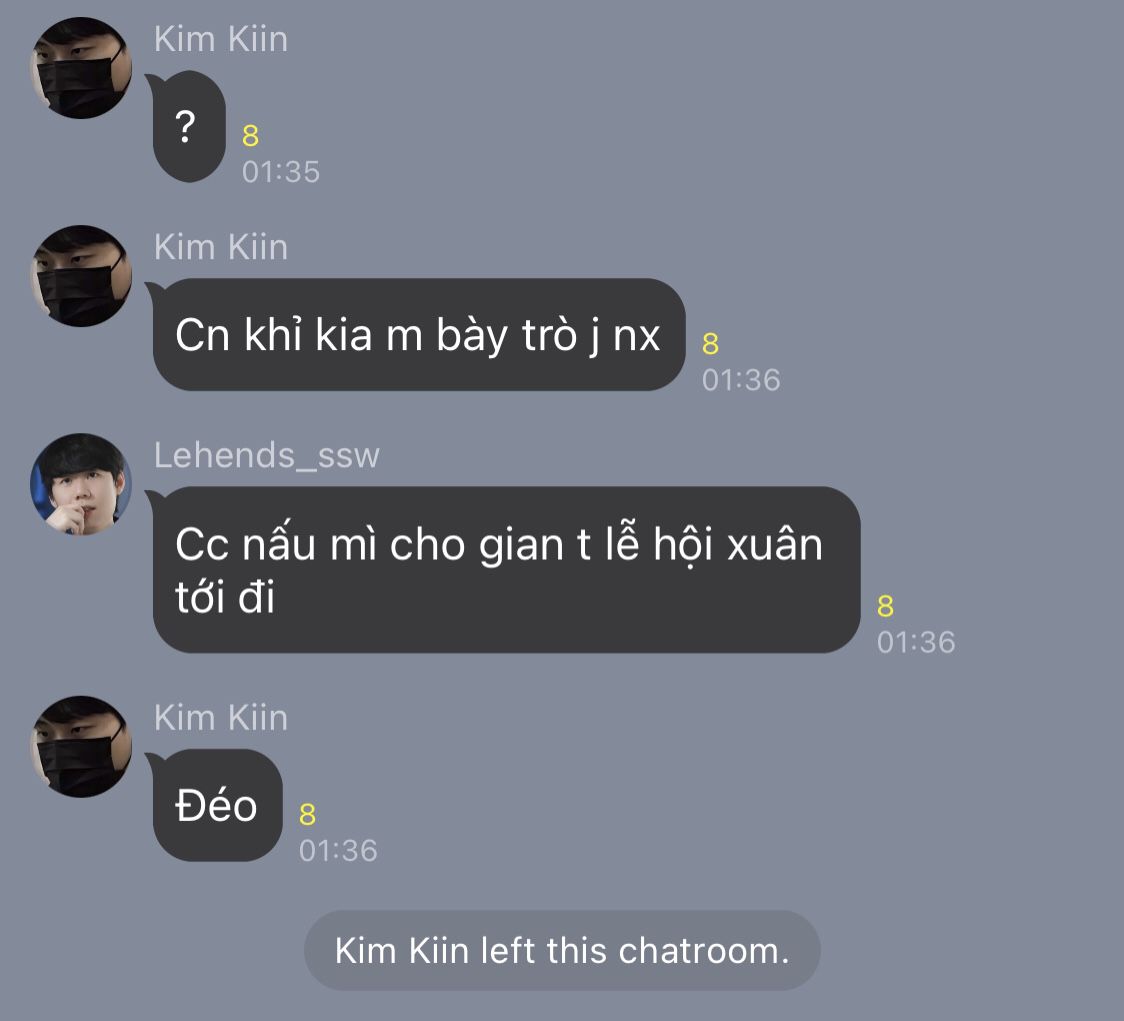
Task: Tap the yellow read count 8 beside the Lehends_ssw message
Action: coord(885,606)
